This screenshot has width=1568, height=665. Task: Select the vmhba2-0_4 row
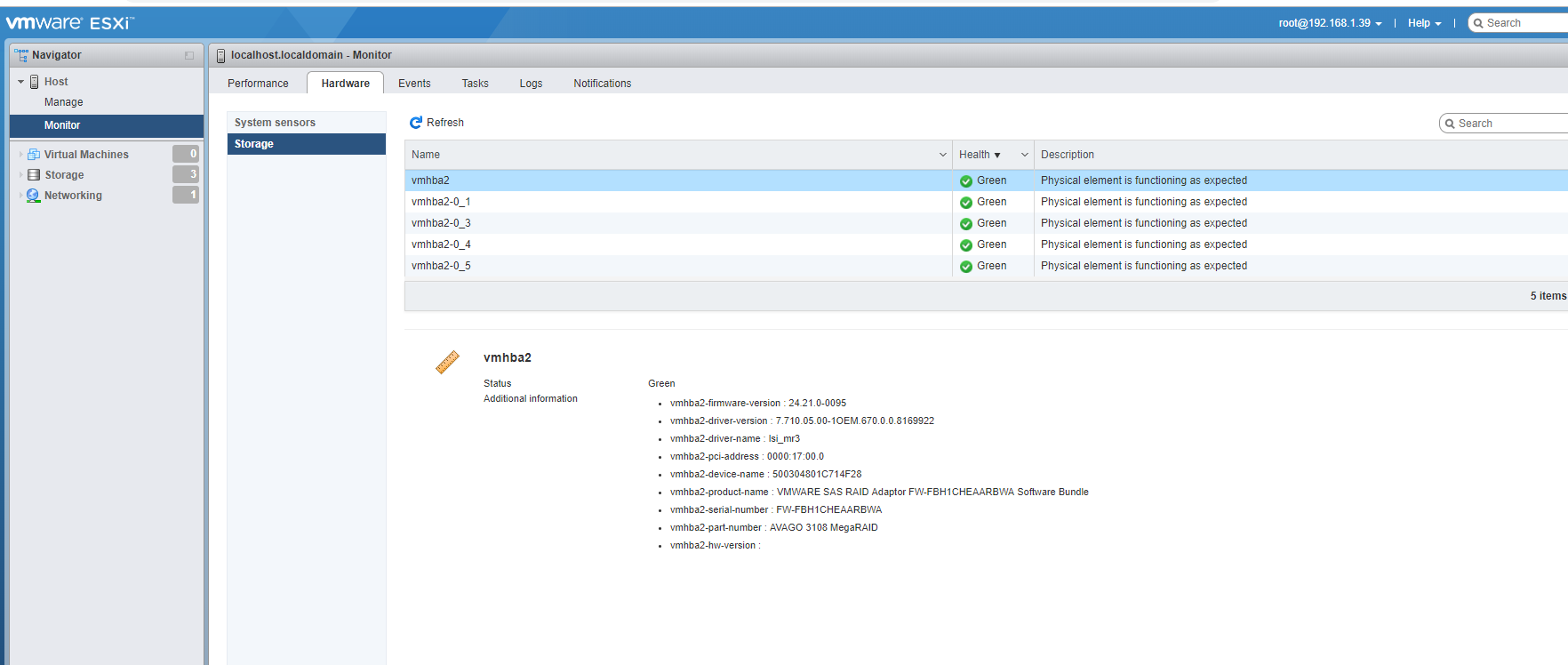(986, 244)
